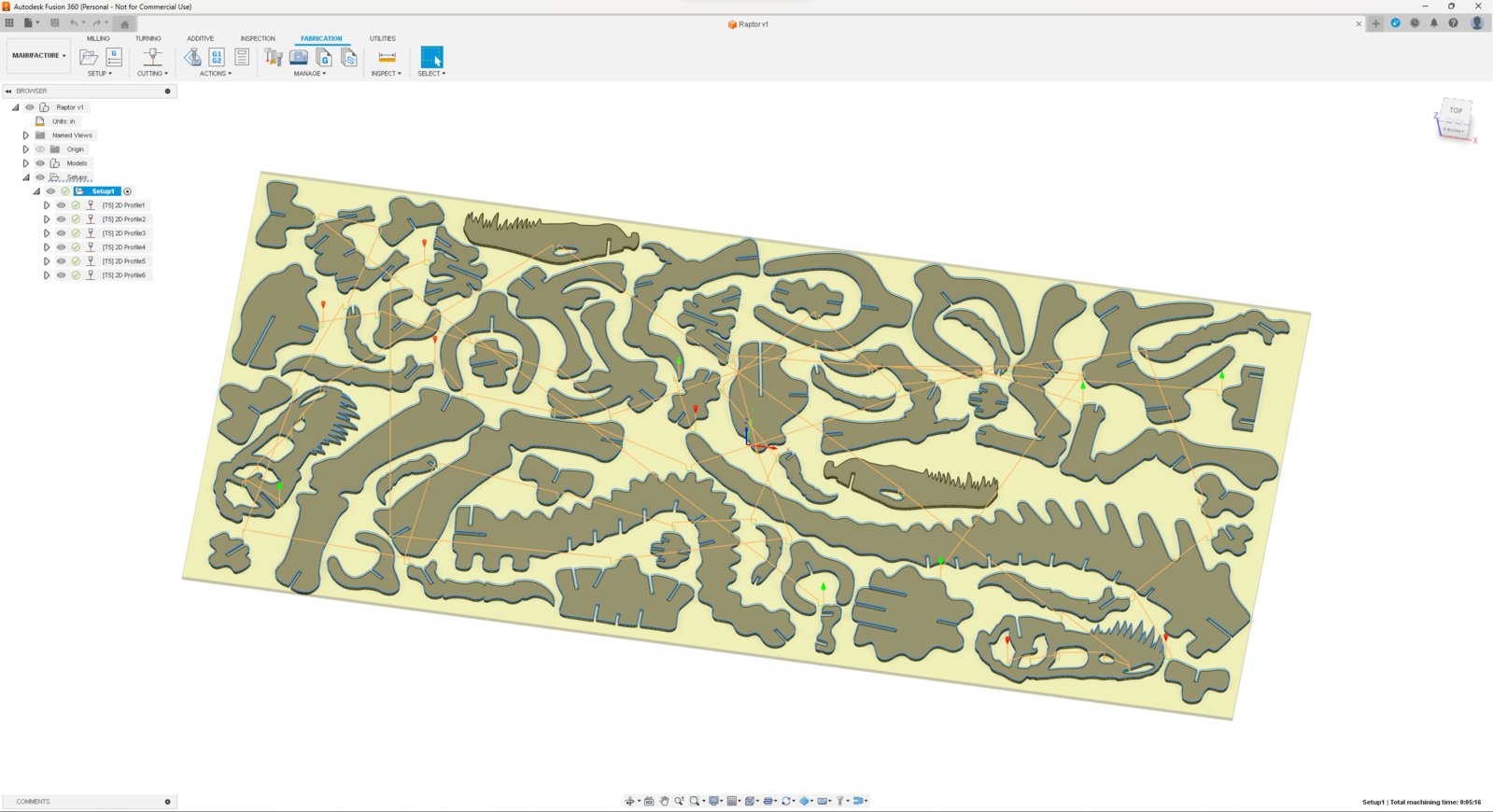Open the data panel grid icon
This screenshot has width=1493, height=812.
coord(9,22)
